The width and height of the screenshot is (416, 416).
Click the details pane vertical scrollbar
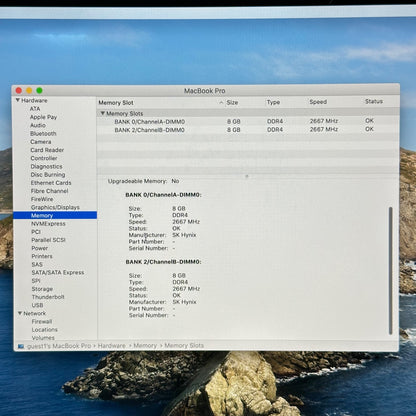(390, 270)
